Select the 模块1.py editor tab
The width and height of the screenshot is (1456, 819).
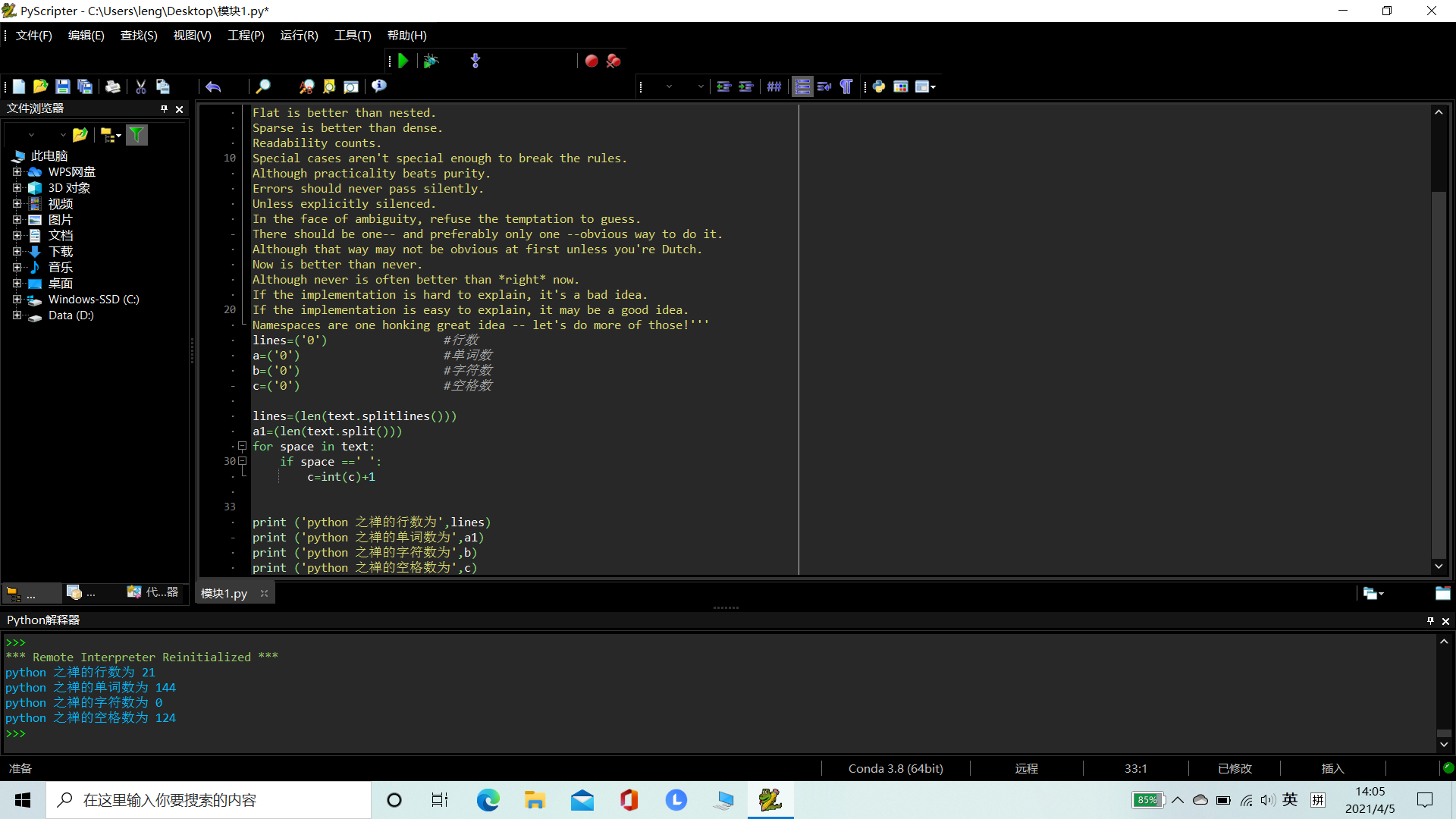click(x=224, y=594)
